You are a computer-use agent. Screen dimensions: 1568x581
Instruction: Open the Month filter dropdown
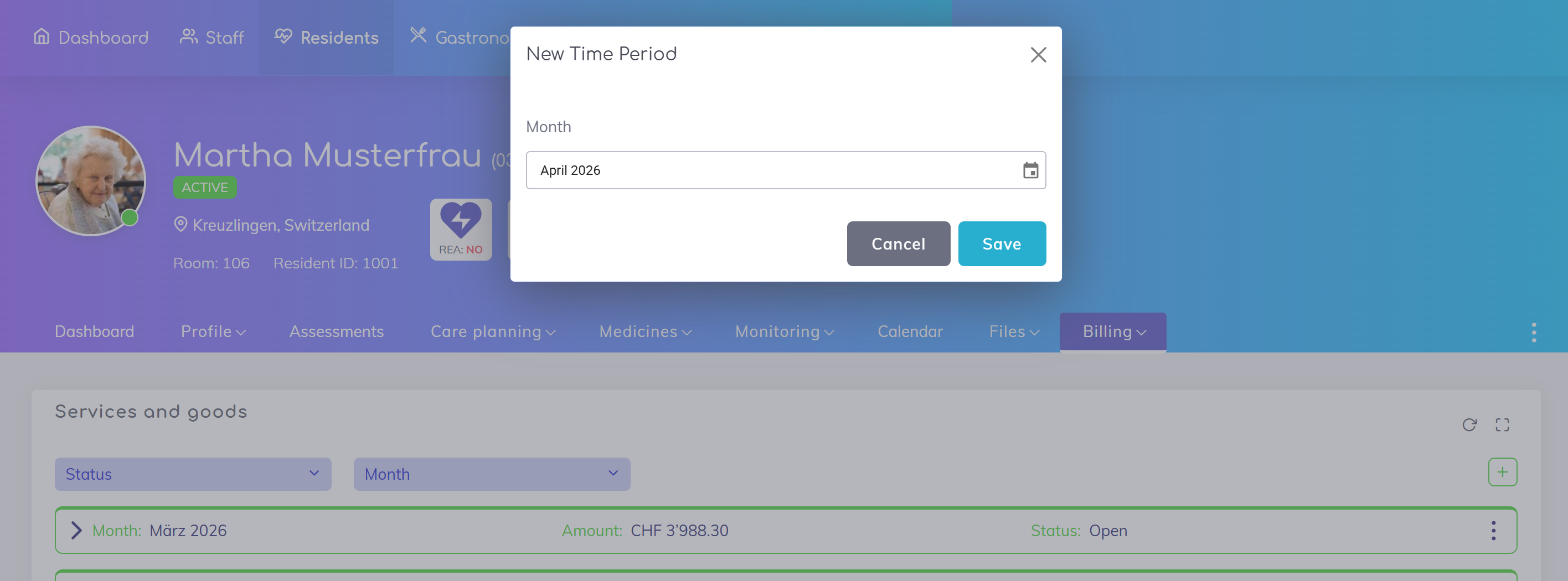click(491, 474)
